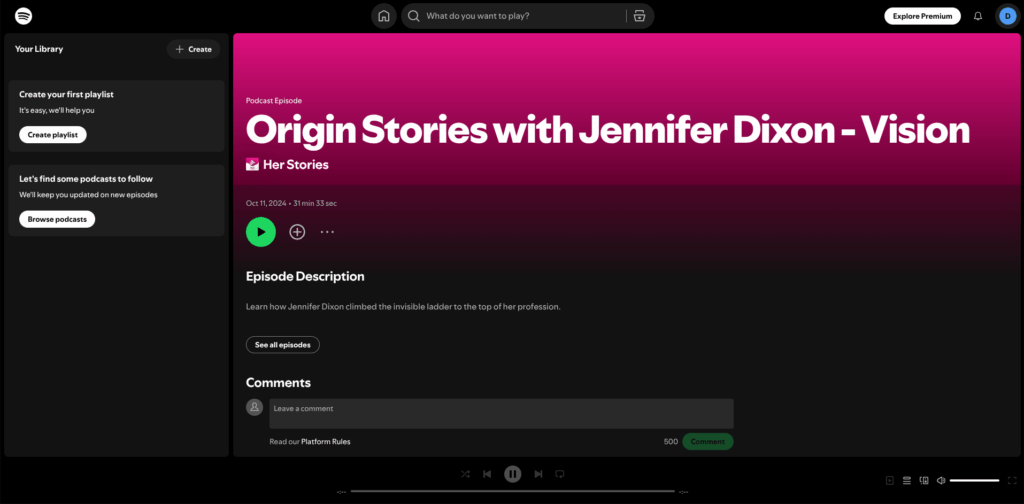Viewport: 1024px width, 504px height.
Task: Mute the volume speaker icon
Action: click(x=941, y=480)
